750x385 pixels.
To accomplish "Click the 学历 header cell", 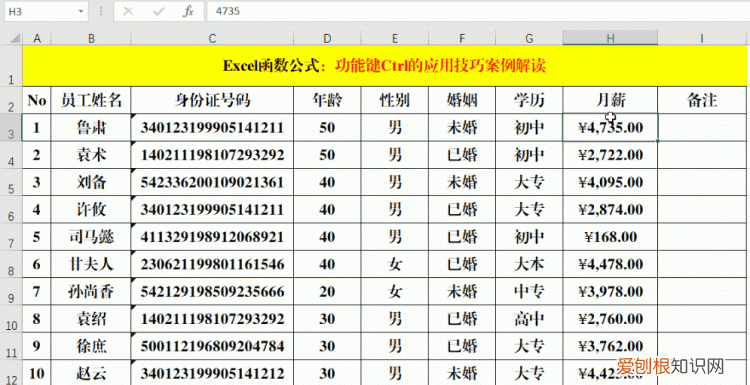I will click(x=529, y=100).
